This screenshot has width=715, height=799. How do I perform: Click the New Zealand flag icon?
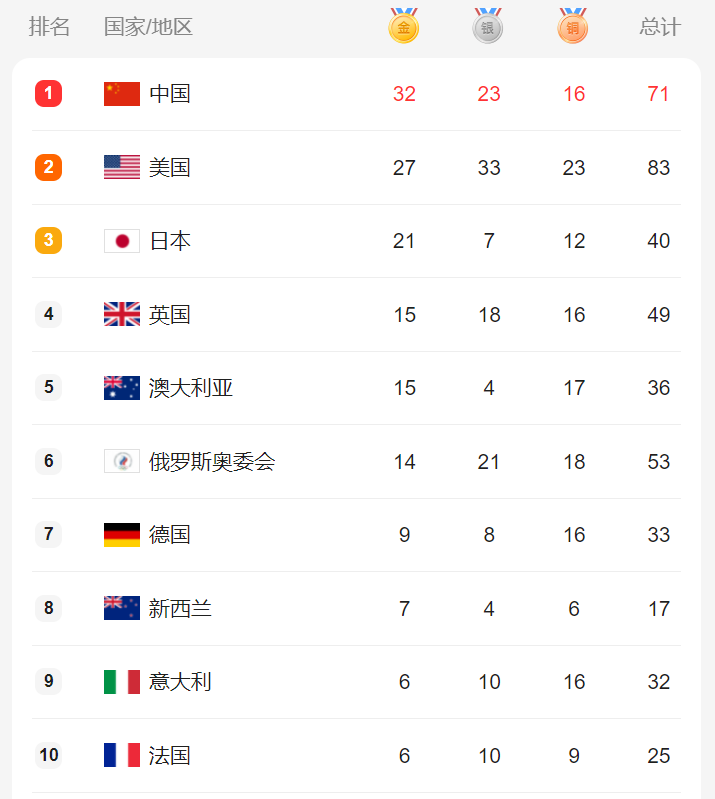(122, 608)
